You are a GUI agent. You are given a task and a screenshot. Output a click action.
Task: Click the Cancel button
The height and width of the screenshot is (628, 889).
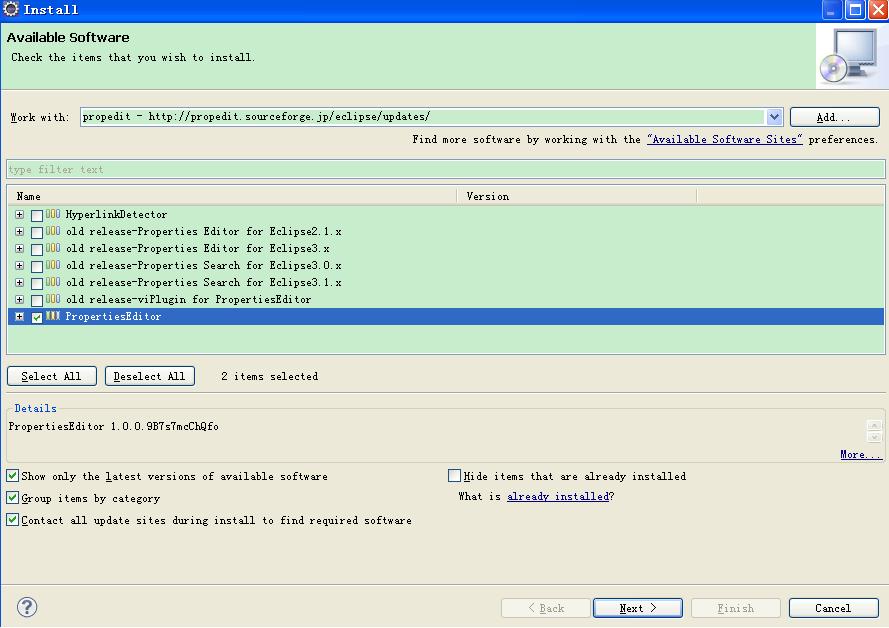tap(833, 608)
